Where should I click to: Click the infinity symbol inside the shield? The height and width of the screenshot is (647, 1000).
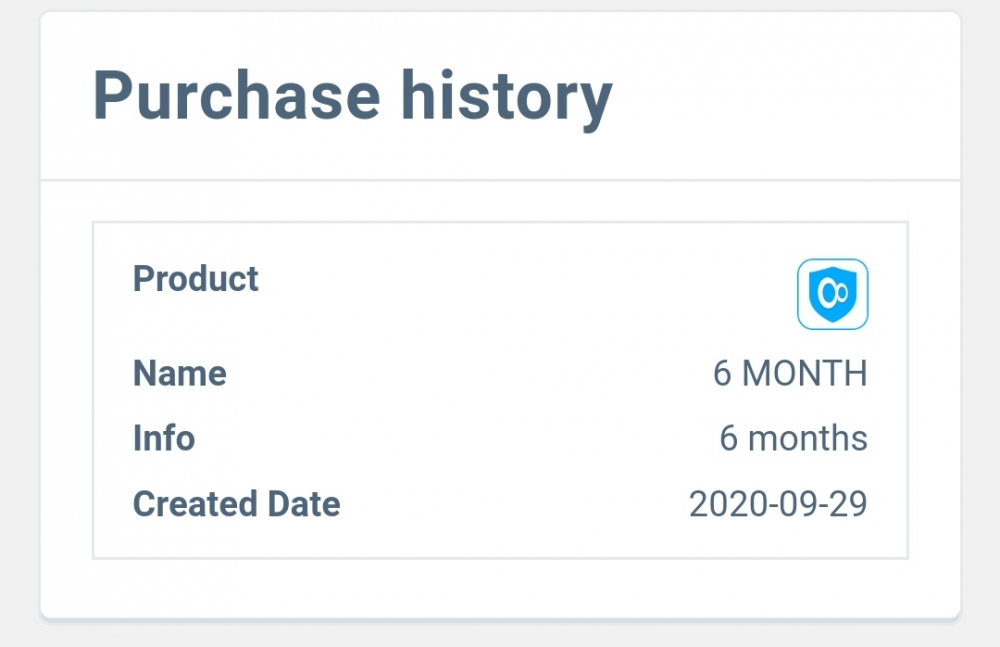pos(832,291)
